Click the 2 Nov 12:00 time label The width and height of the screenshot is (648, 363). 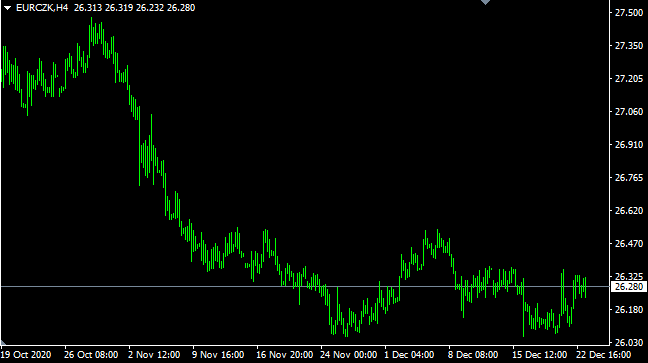point(154,355)
